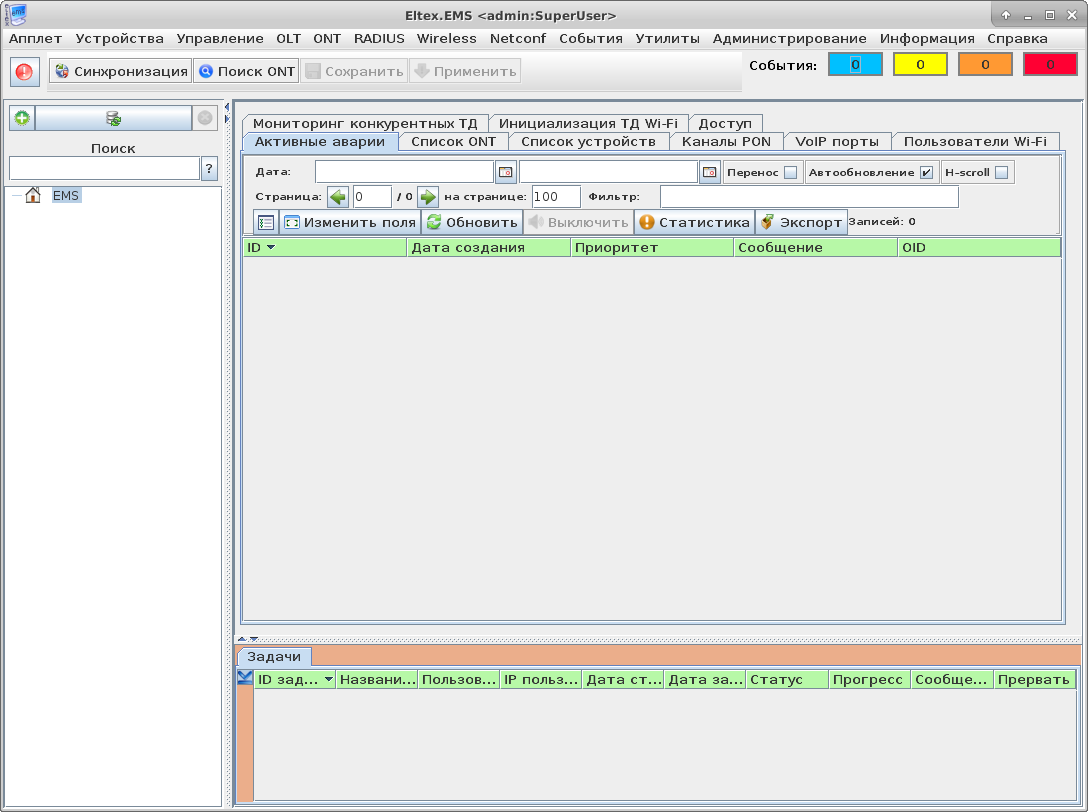Screen dimensions: 1088x812
Task: Click the first Дата input field
Action: tap(405, 172)
